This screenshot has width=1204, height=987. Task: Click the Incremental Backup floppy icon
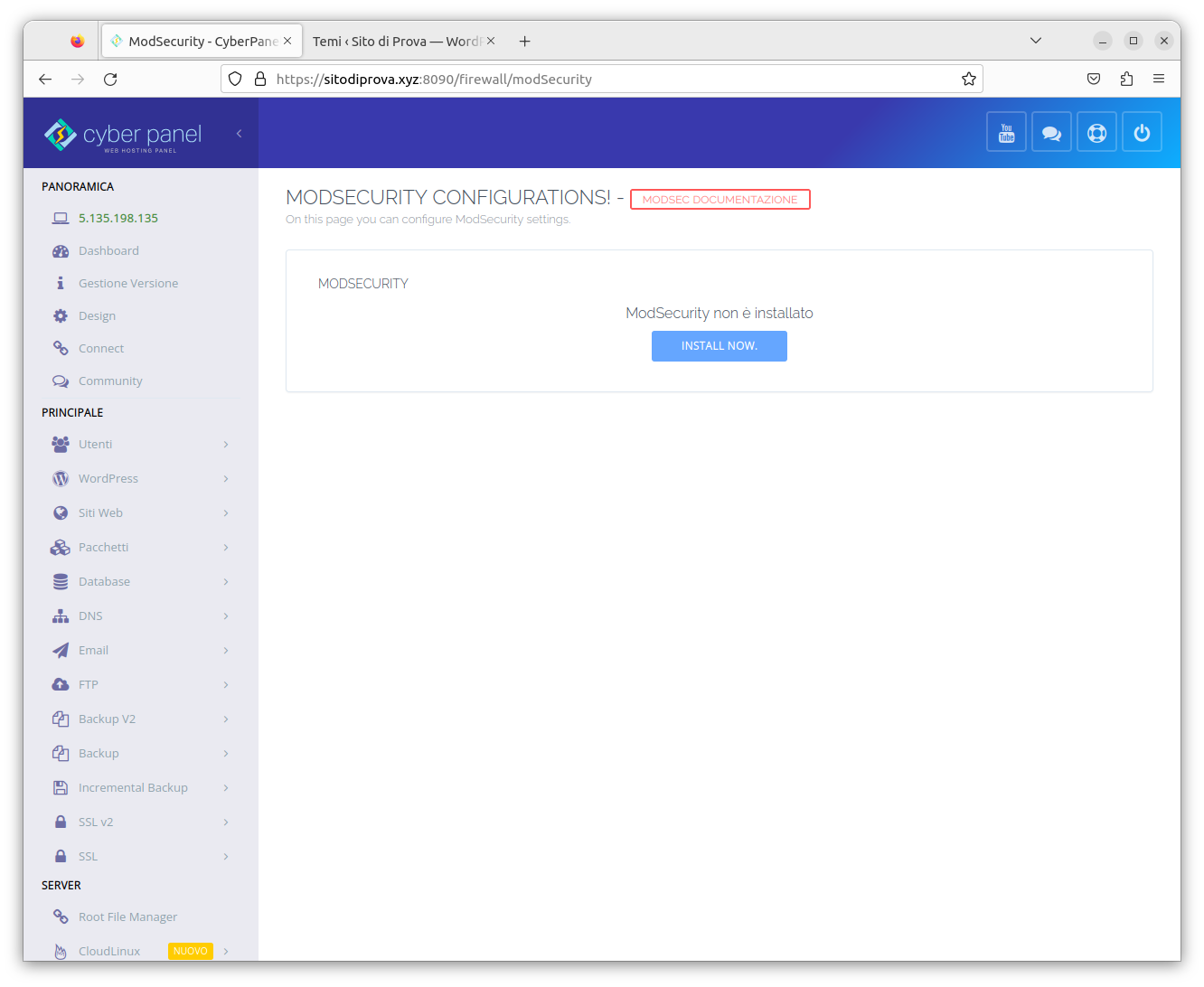click(x=61, y=787)
